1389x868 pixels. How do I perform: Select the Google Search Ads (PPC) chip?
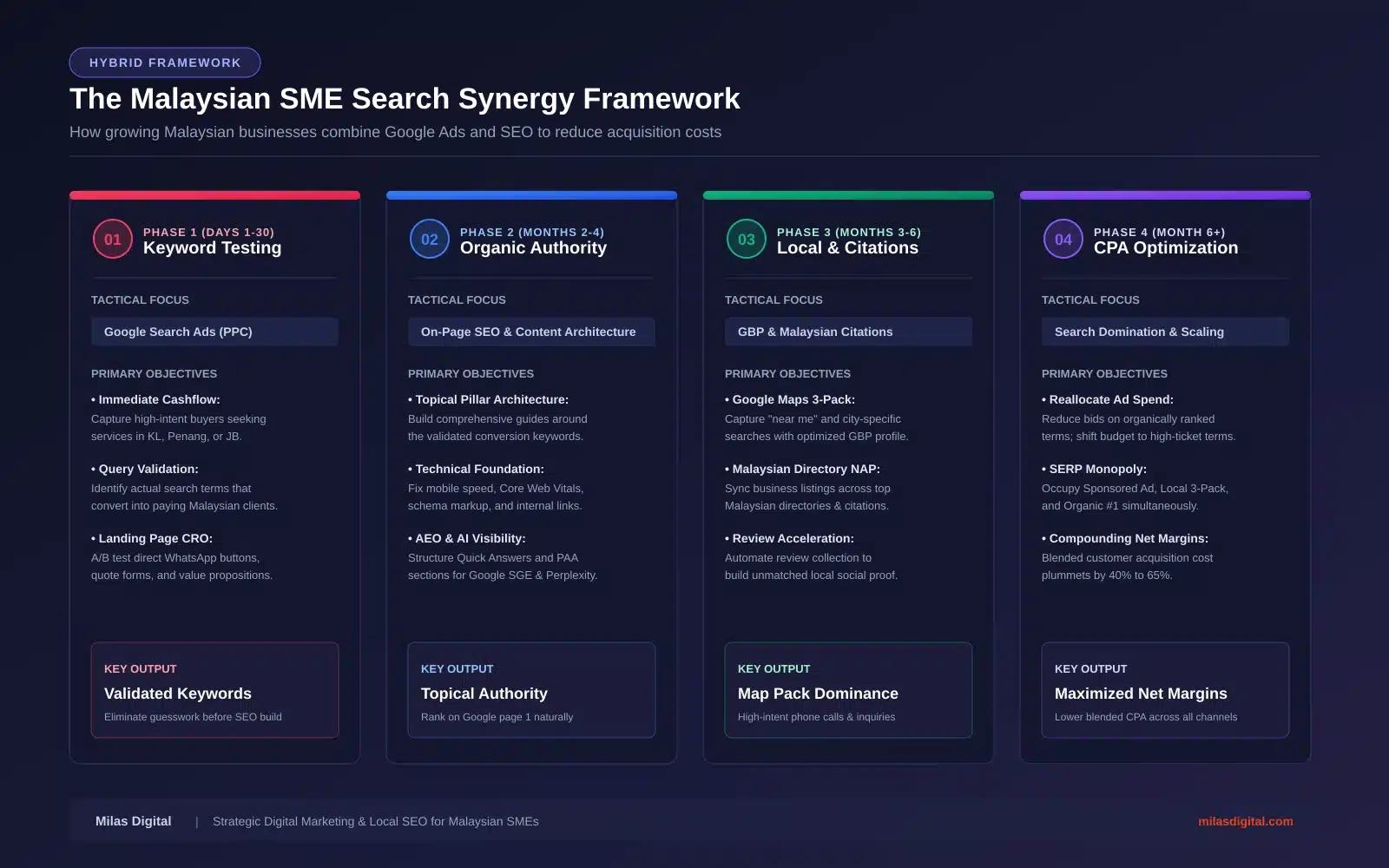[x=214, y=332]
